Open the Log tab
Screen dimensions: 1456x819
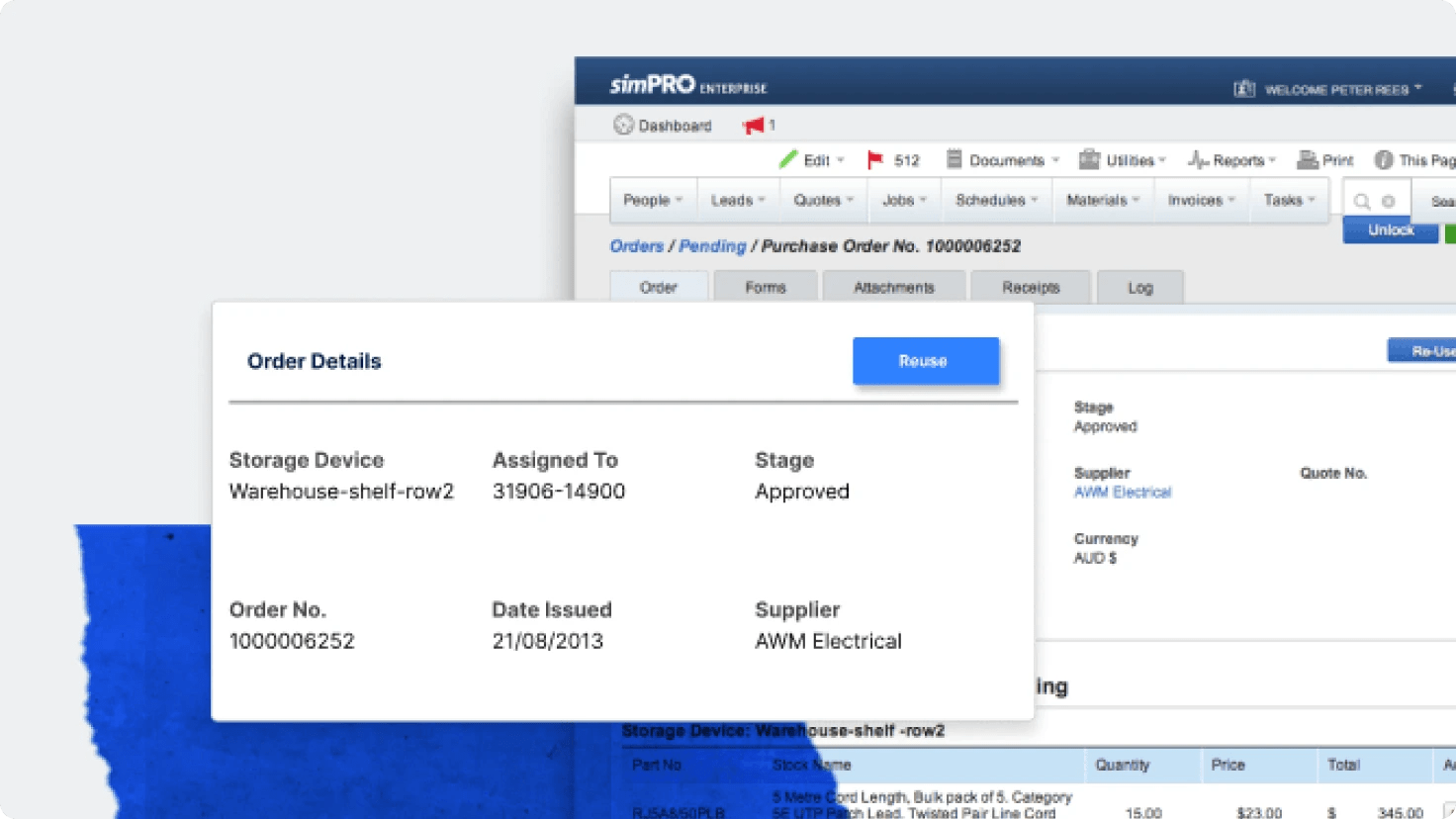1139,287
